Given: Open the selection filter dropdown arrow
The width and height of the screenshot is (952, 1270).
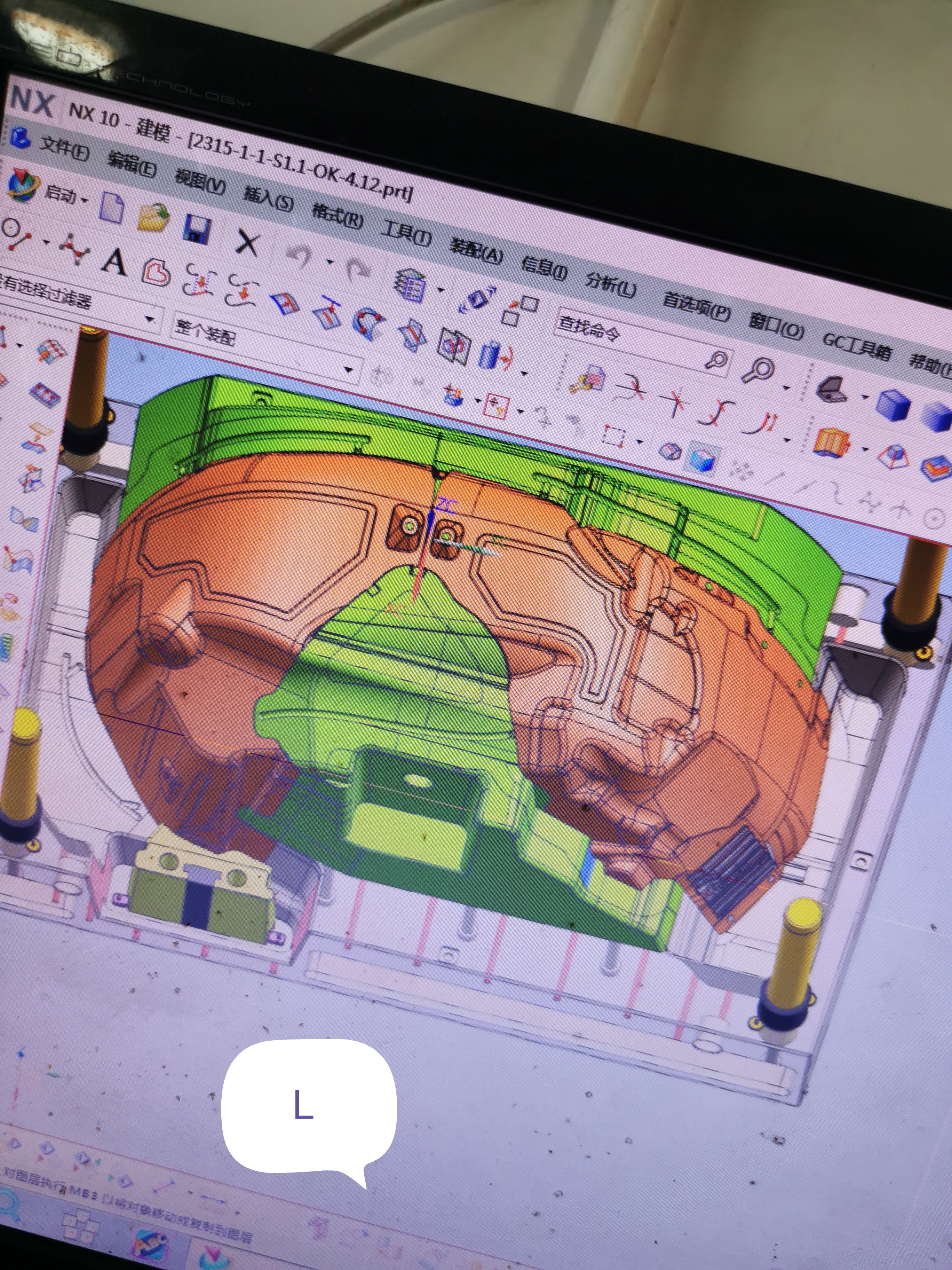Looking at the screenshot, I should 150,319.
